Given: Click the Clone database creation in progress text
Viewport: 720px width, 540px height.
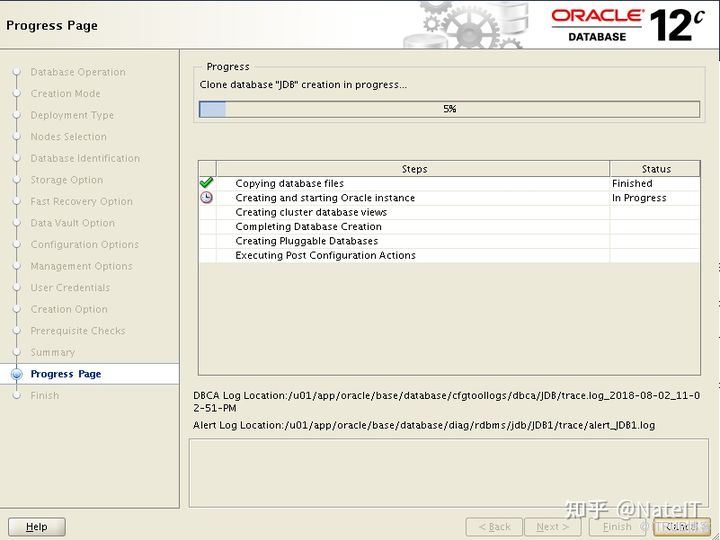Looking at the screenshot, I should click(303, 85).
